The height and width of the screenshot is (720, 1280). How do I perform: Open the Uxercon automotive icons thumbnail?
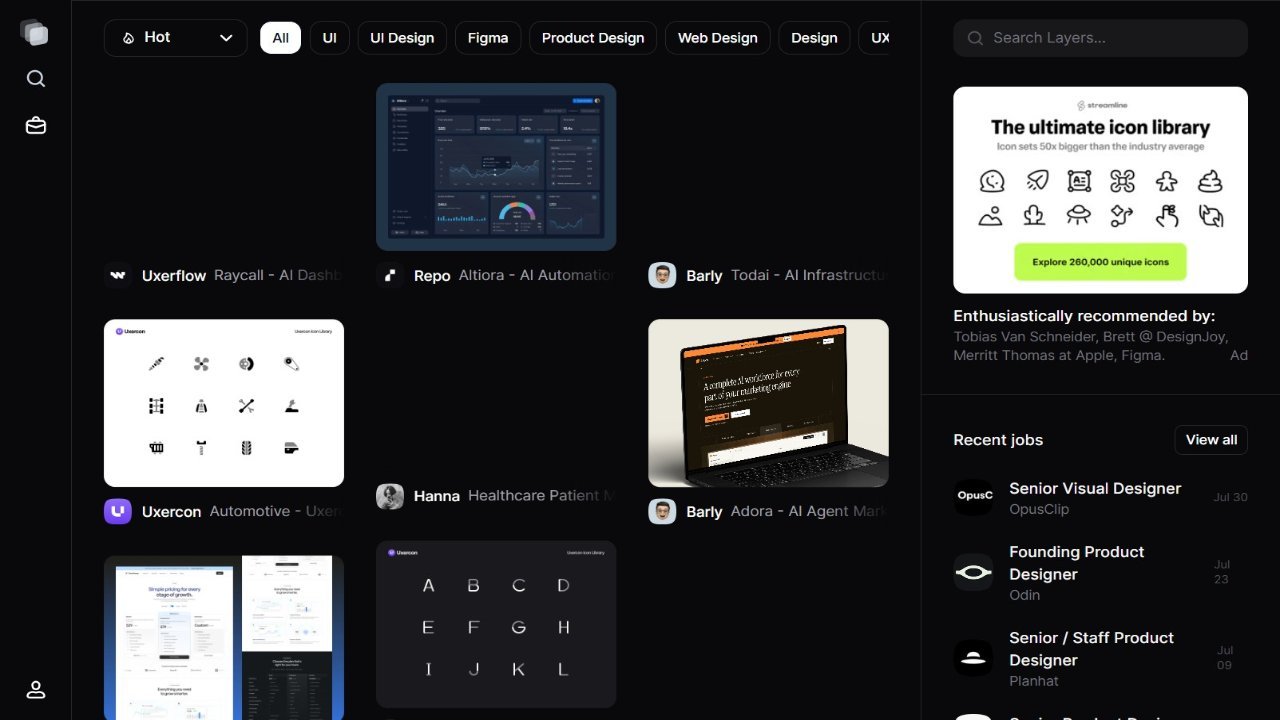224,403
